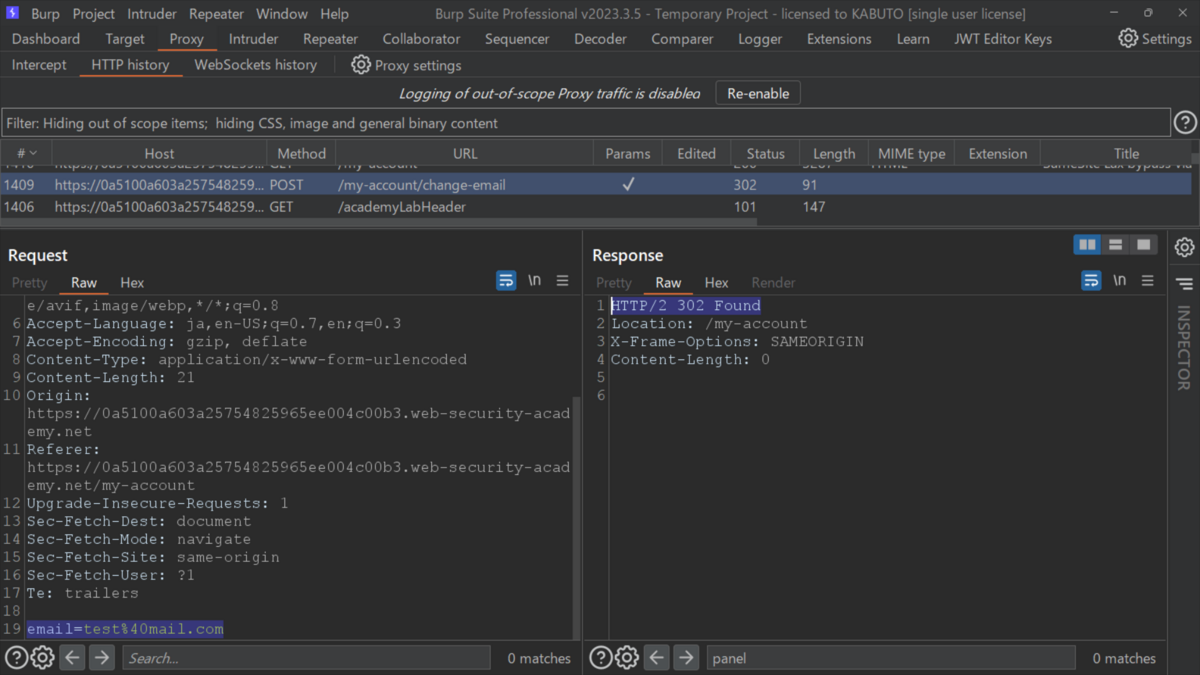Click the history filter bar
This screenshot has height=675, width=1200.
click(586, 123)
